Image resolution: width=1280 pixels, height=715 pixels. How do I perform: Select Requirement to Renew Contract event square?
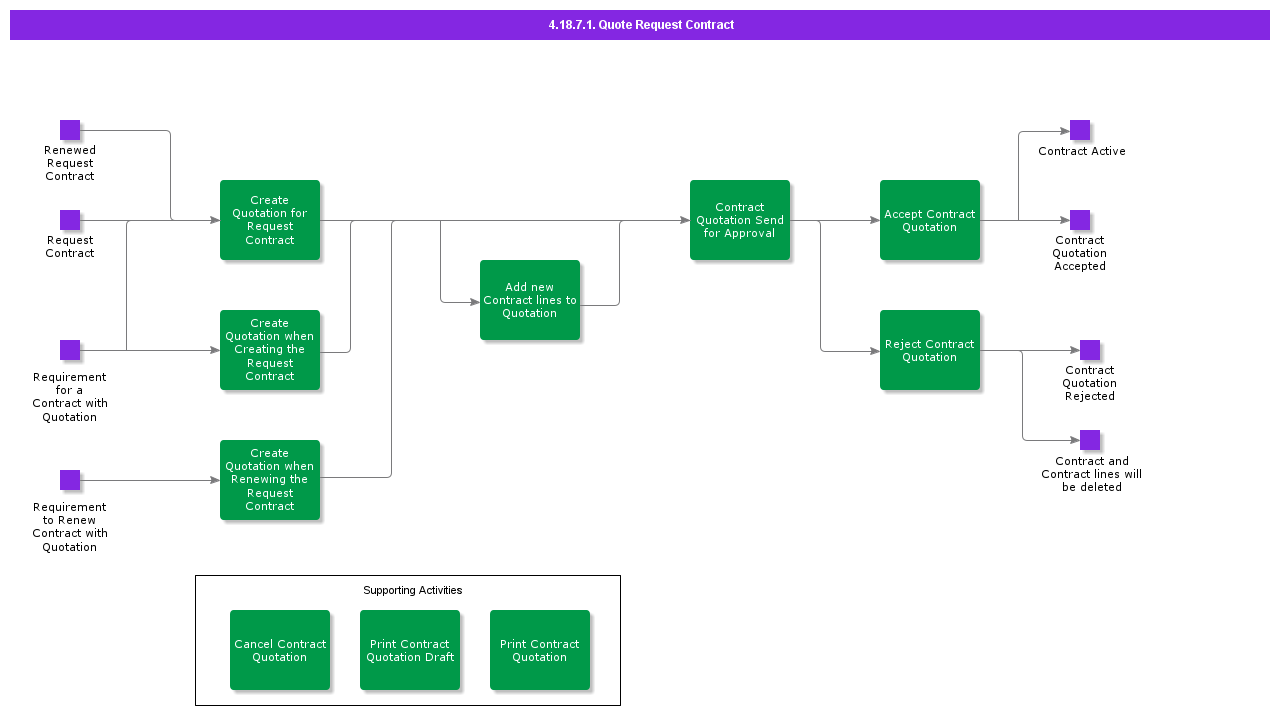coord(70,480)
